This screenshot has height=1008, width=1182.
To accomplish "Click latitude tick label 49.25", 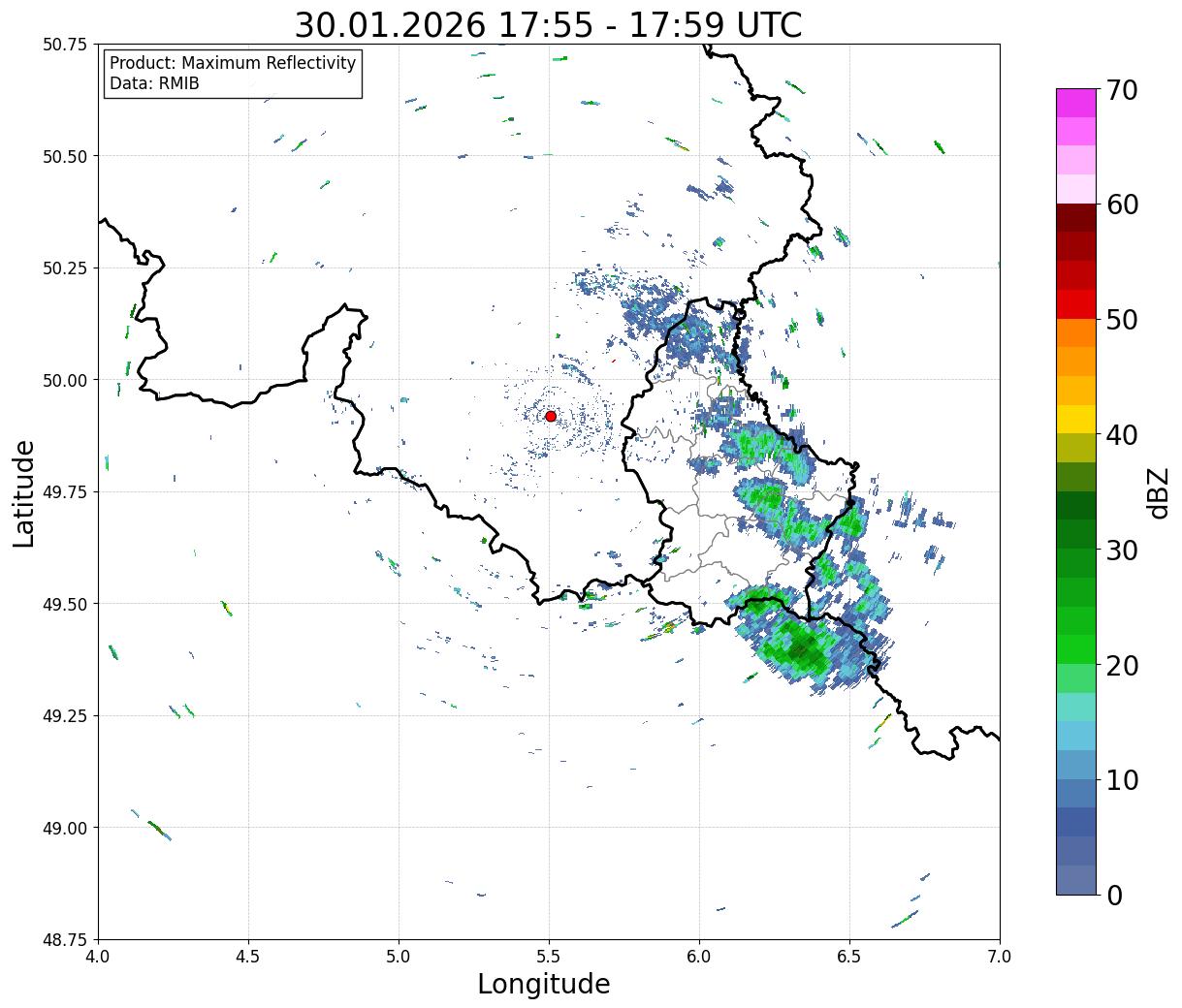I will [64, 716].
